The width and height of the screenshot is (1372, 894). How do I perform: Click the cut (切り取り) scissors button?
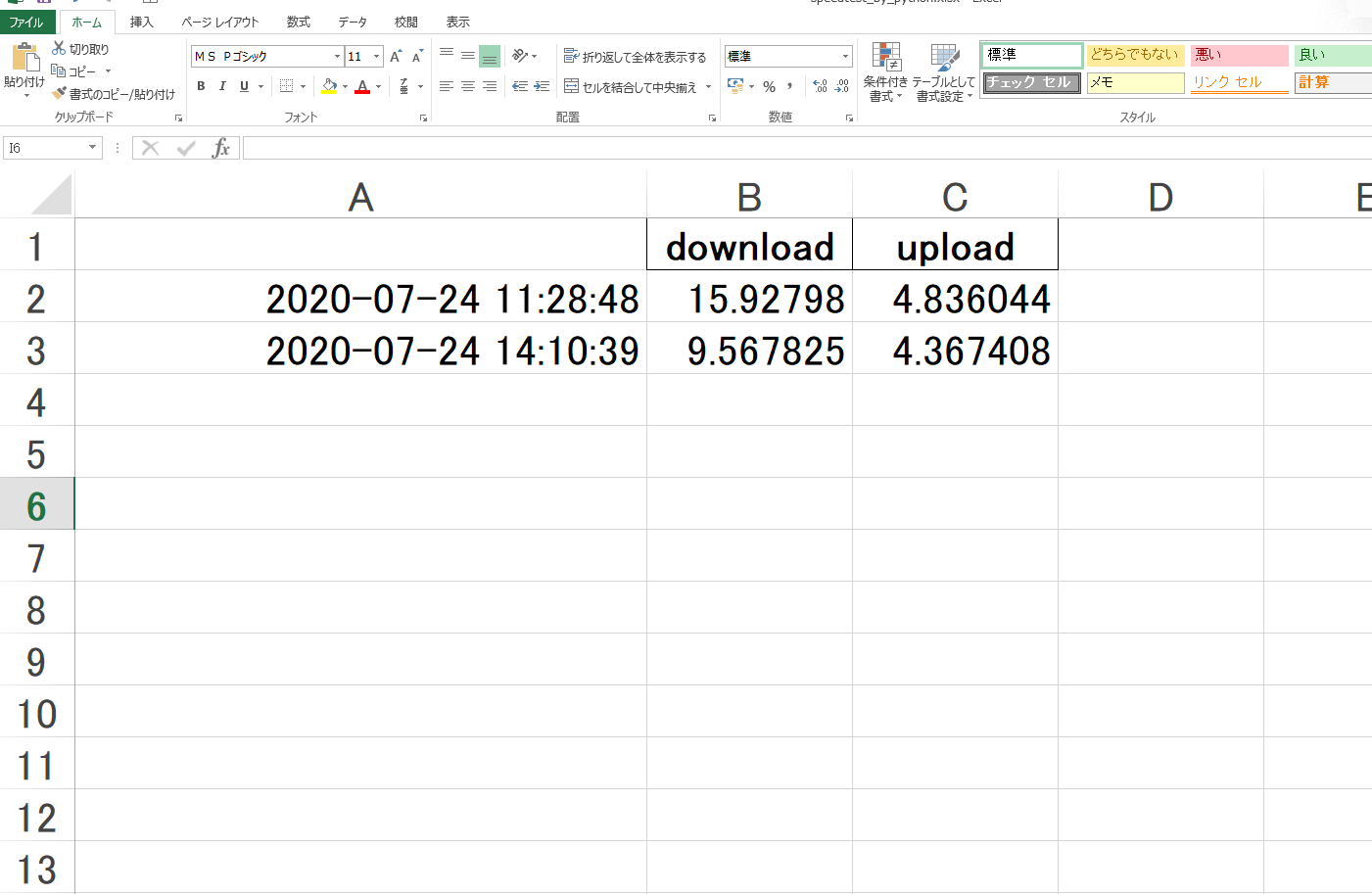tap(80, 49)
